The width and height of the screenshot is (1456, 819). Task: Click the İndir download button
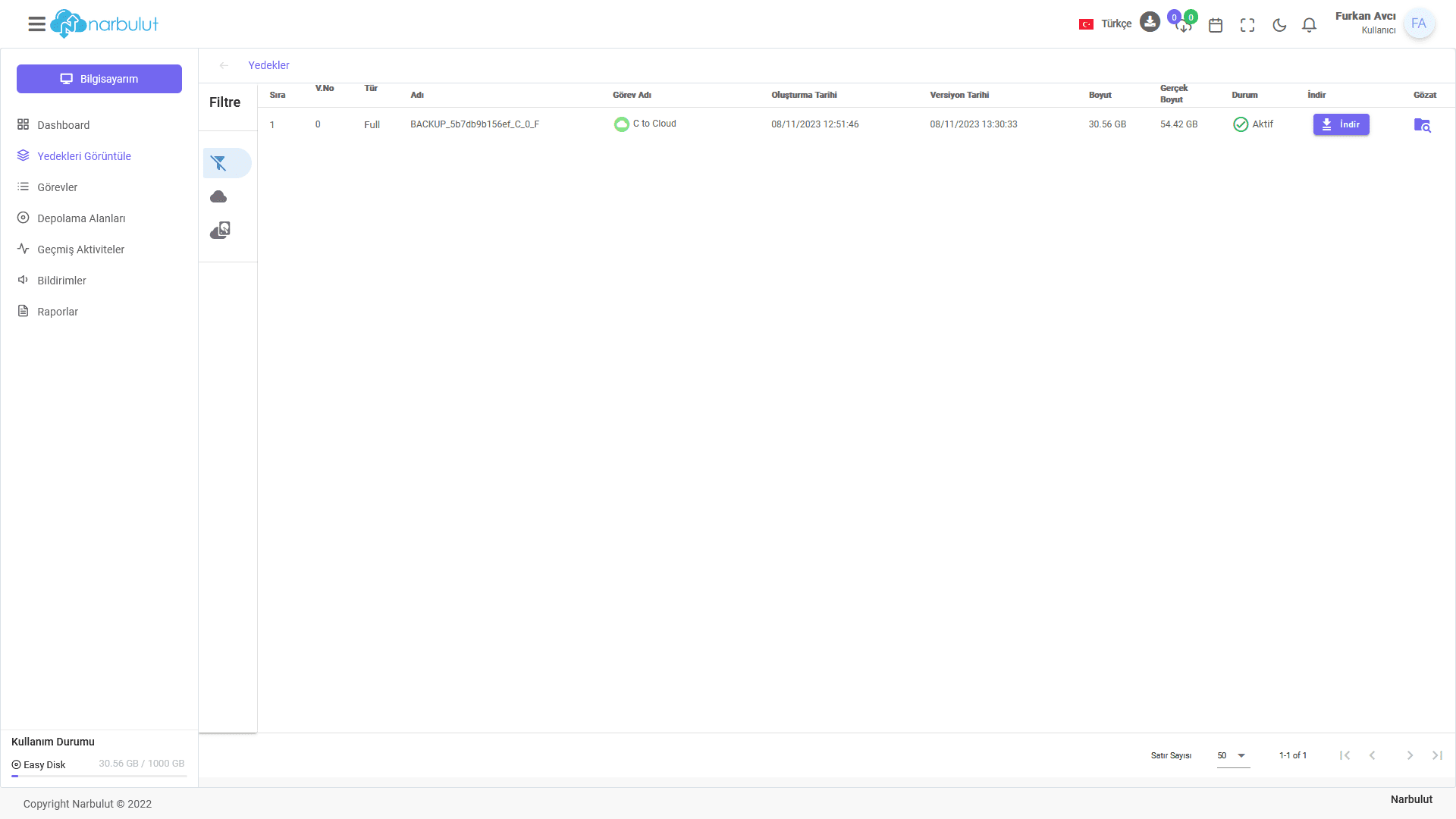(1341, 124)
